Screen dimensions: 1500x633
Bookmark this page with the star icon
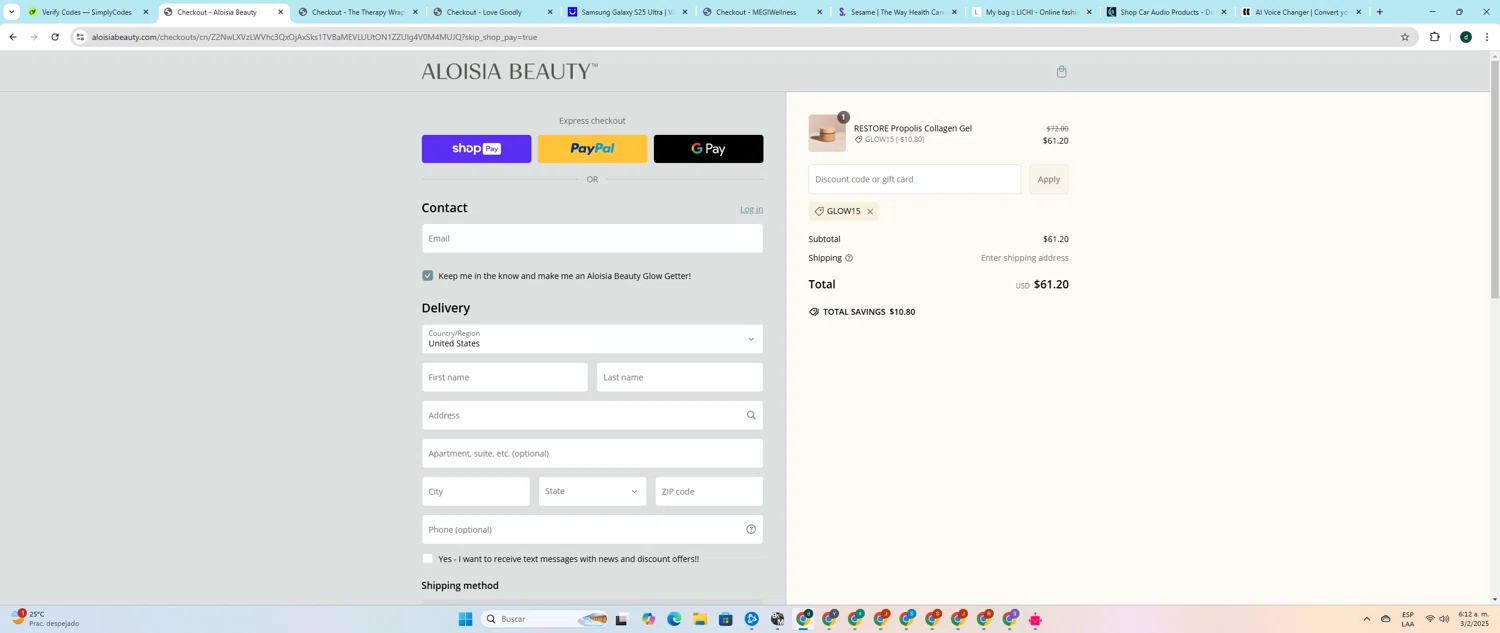(x=1404, y=37)
